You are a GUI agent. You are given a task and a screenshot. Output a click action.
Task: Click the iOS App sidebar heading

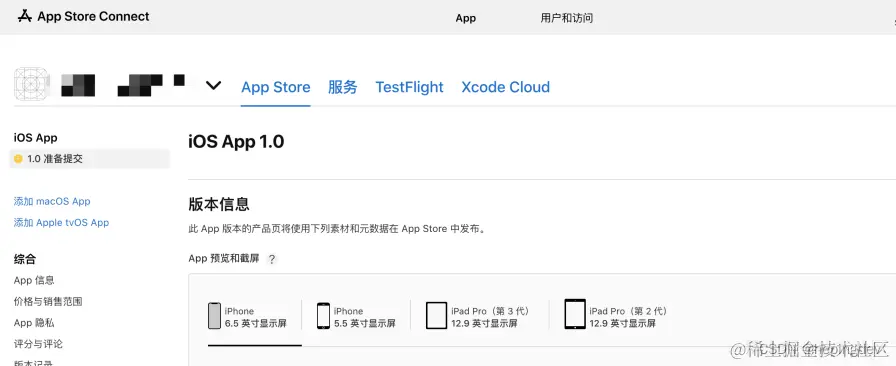35,138
